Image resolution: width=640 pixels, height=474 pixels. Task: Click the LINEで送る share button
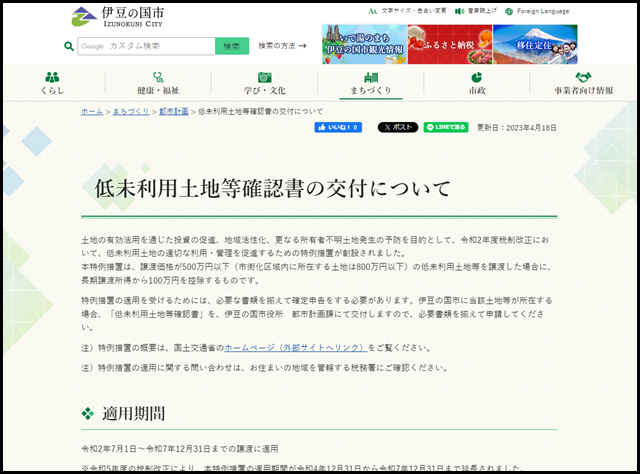[446, 127]
